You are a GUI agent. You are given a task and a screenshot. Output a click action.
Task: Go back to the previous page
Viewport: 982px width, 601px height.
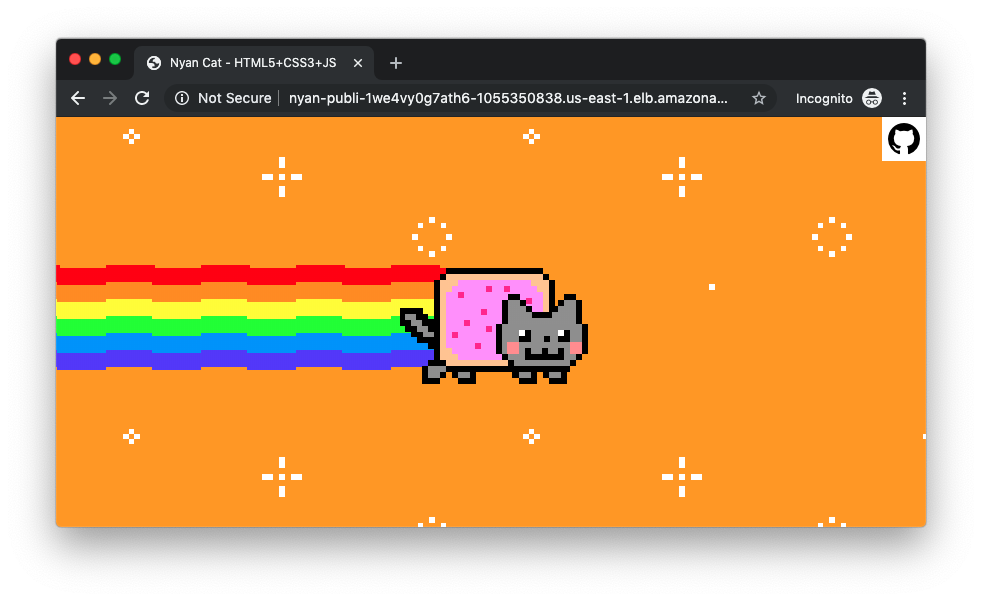tap(78, 98)
